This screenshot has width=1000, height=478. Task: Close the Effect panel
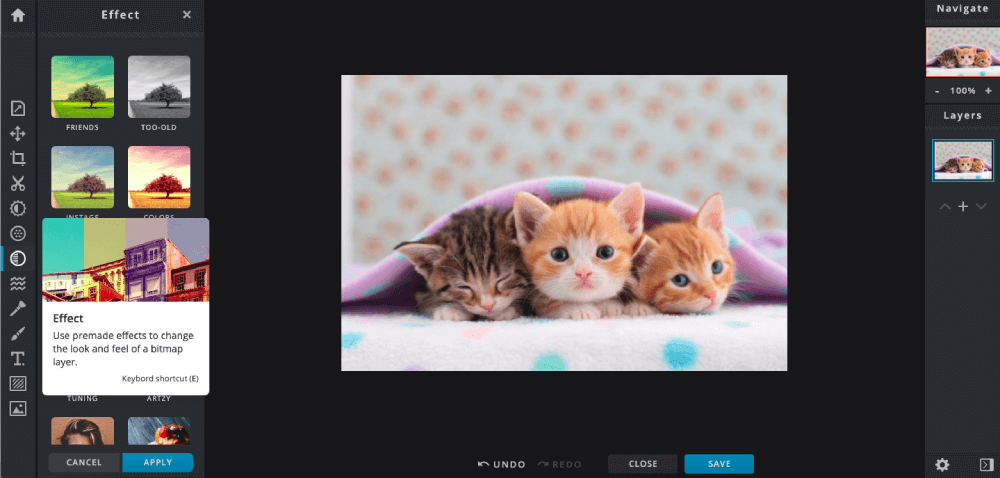(187, 15)
